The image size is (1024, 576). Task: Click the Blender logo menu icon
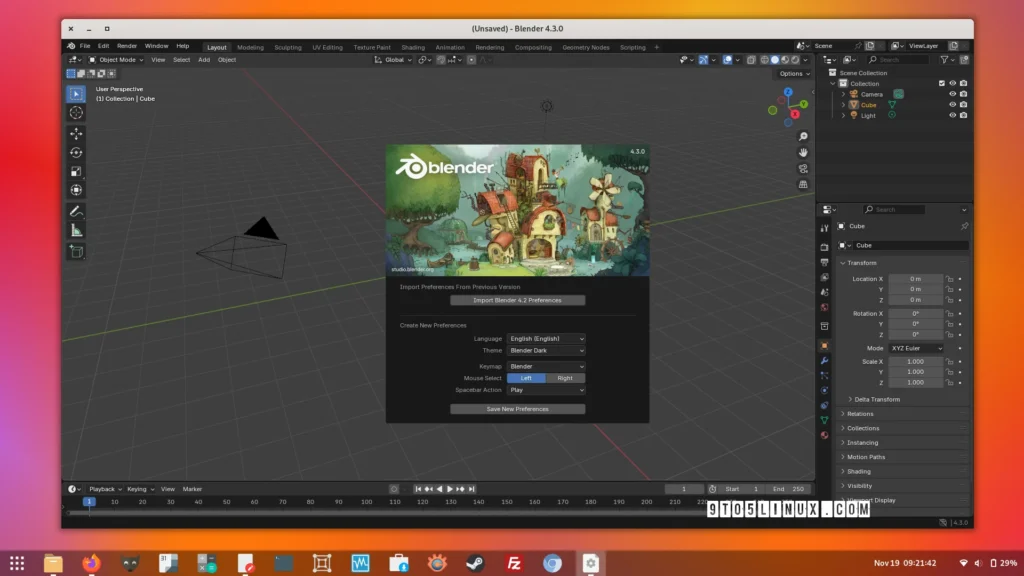click(x=71, y=46)
